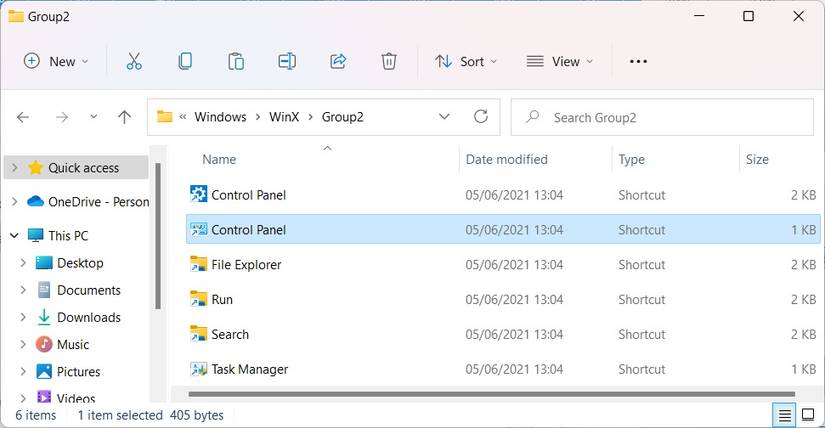
Task: Click Shortcut type of Task Manager row
Action: (x=642, y=369)
